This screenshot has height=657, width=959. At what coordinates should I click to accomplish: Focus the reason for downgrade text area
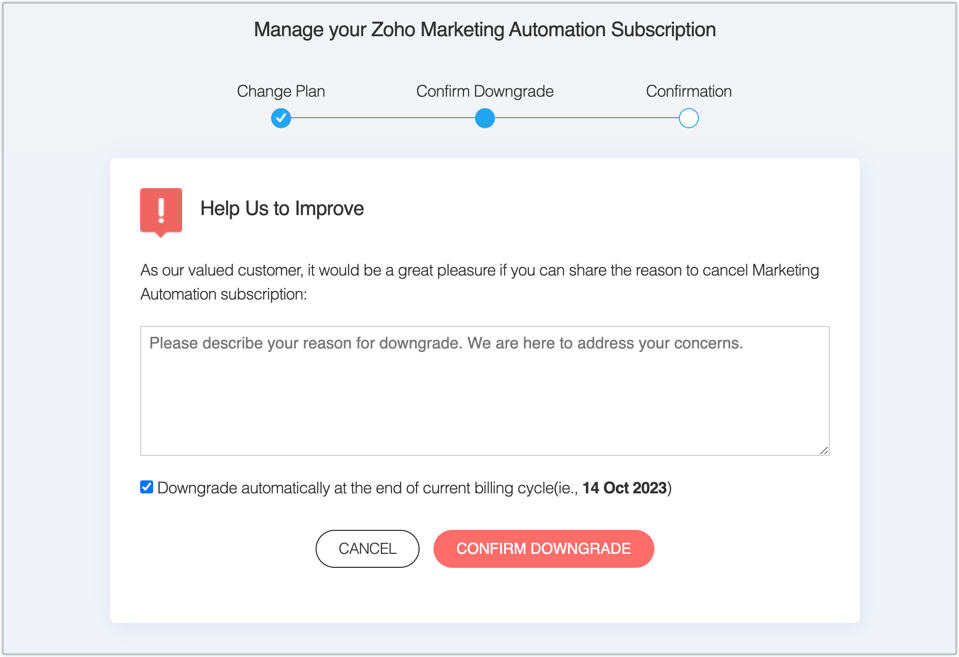point(484,391)
